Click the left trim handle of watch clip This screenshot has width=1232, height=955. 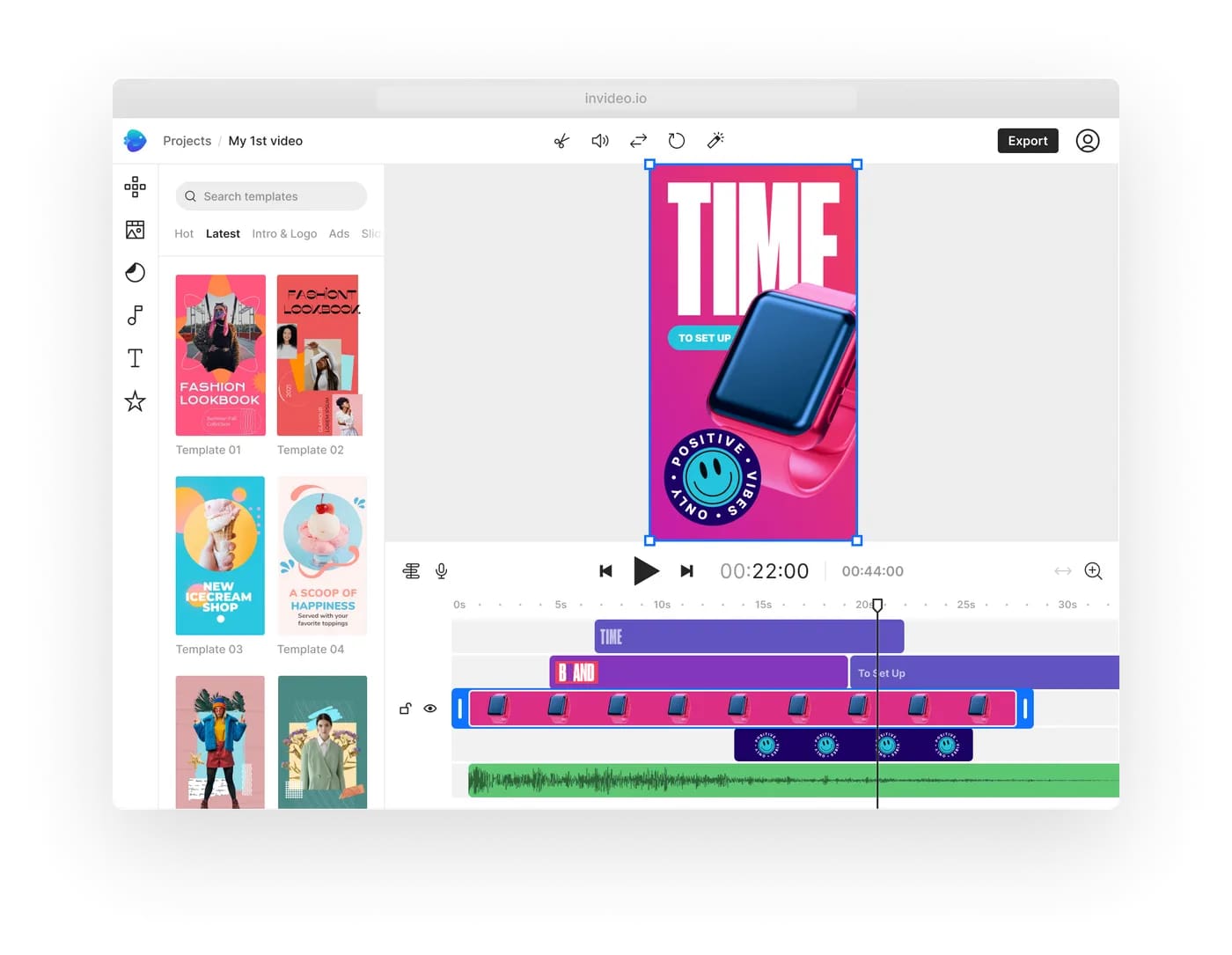tap(460, 709)
